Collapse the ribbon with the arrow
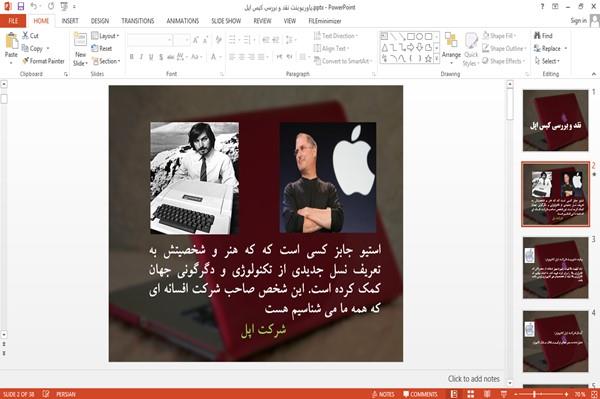Image resolution: width=600 pixels, height=399 pixels. point(594,74)
